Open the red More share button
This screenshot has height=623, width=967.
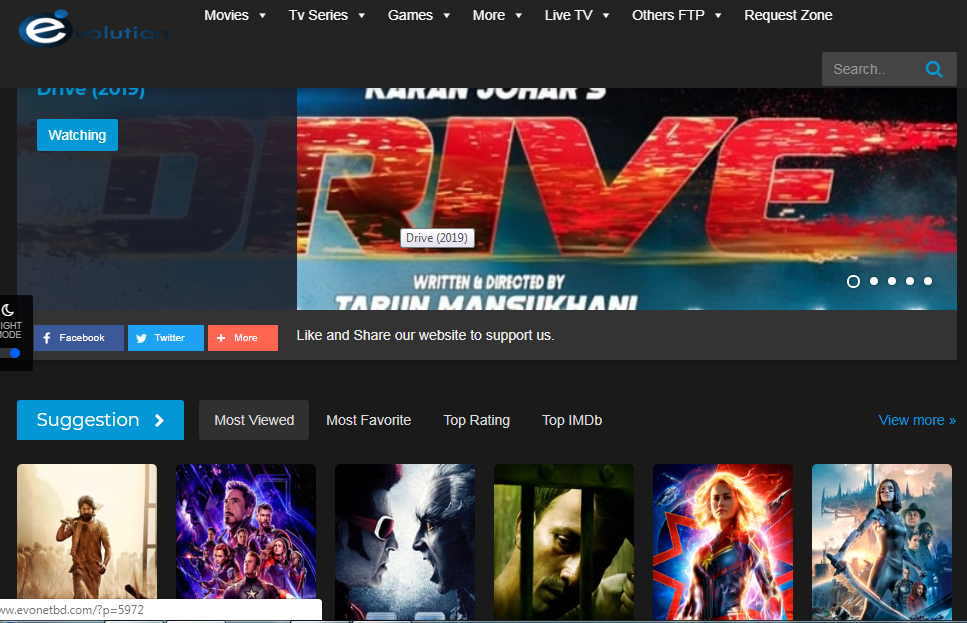point(243,338)
